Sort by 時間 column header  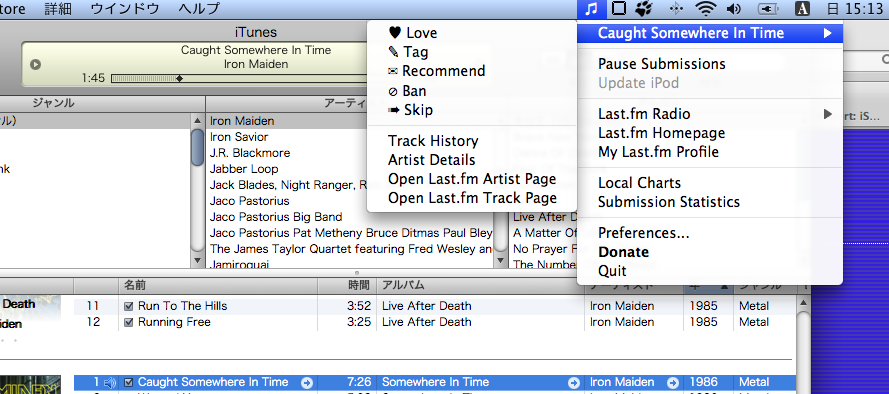(347, 285)
